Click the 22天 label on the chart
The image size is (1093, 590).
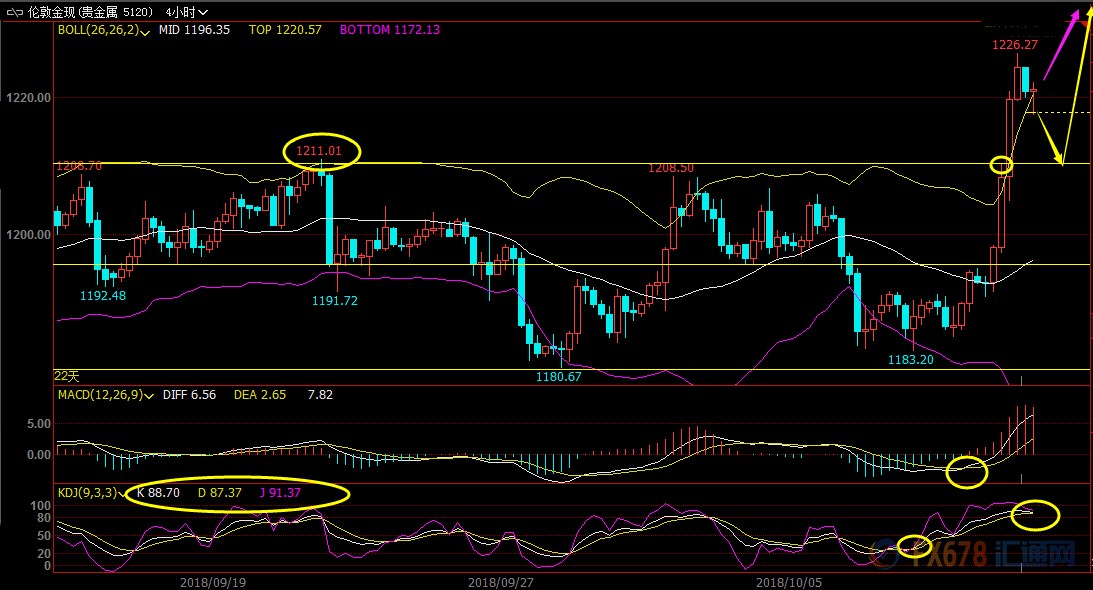(x=66, y=375)
